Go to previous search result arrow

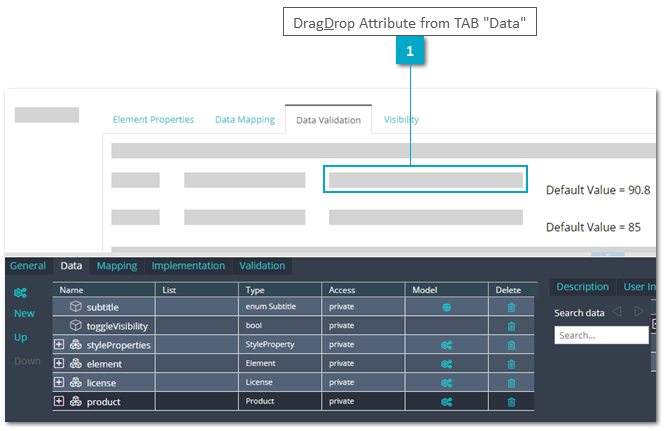pos(617,312)
